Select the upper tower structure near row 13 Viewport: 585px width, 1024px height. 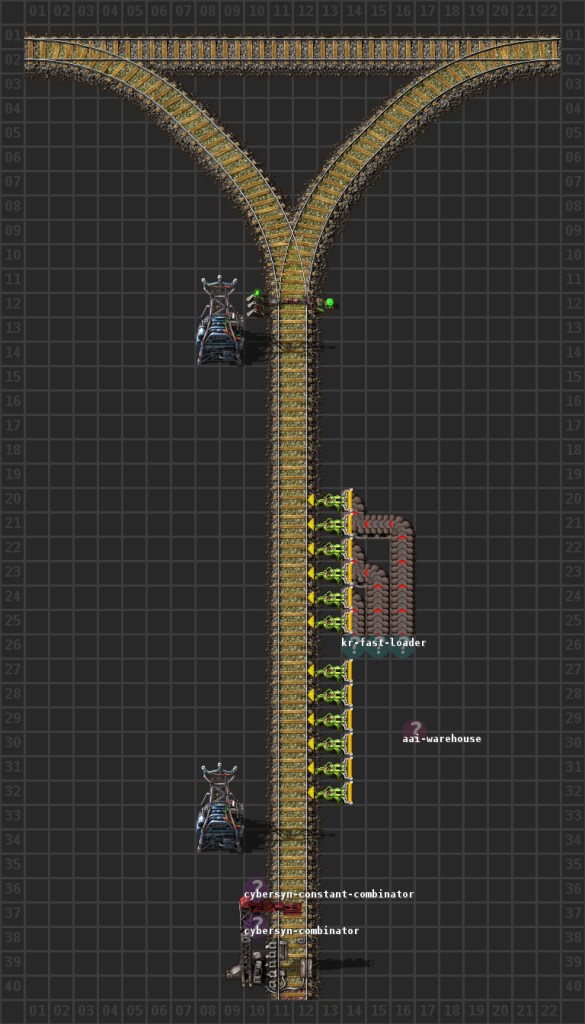point(220,320)
